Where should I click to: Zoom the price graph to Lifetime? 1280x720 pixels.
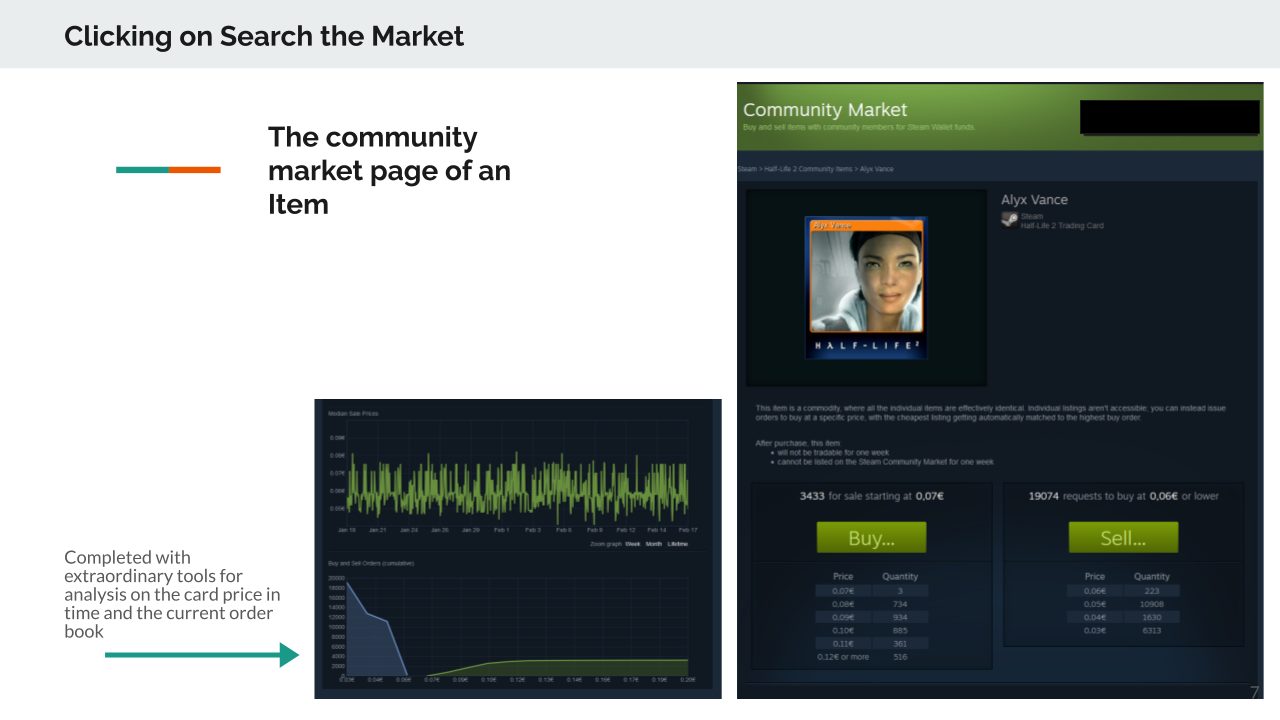pos(678,544)
